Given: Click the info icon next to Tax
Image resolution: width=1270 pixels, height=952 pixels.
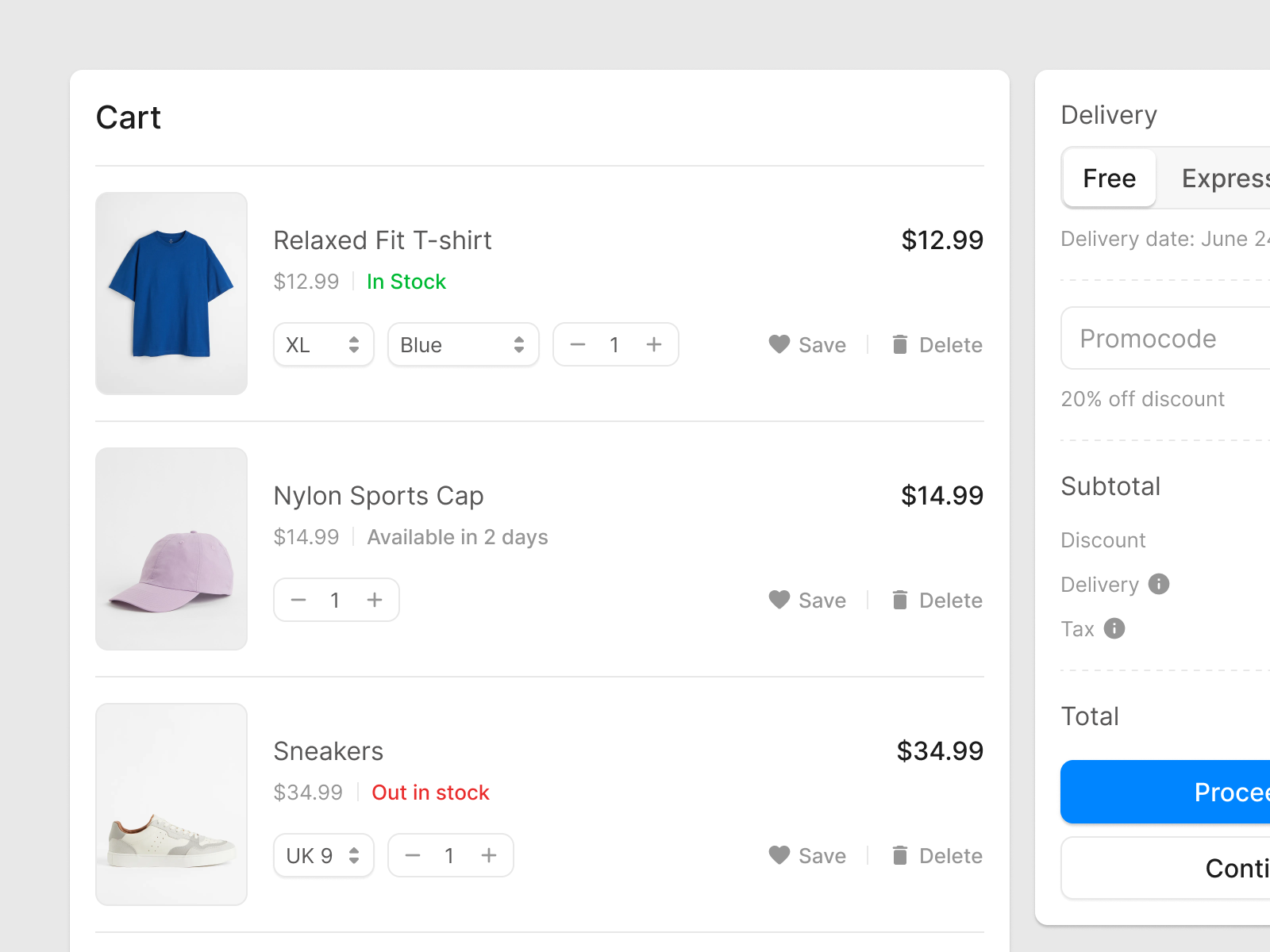Looking at the screenshot, I should (1114, 628).
